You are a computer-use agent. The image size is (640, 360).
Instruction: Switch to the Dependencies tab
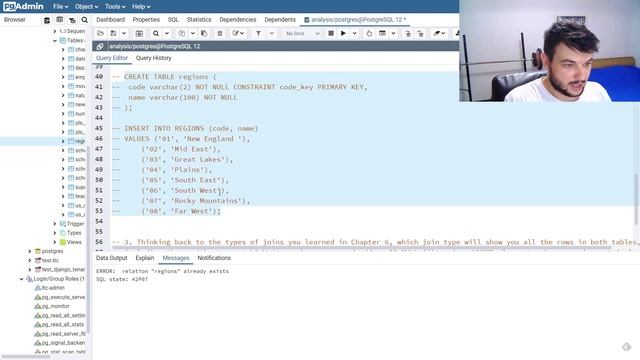238,20
